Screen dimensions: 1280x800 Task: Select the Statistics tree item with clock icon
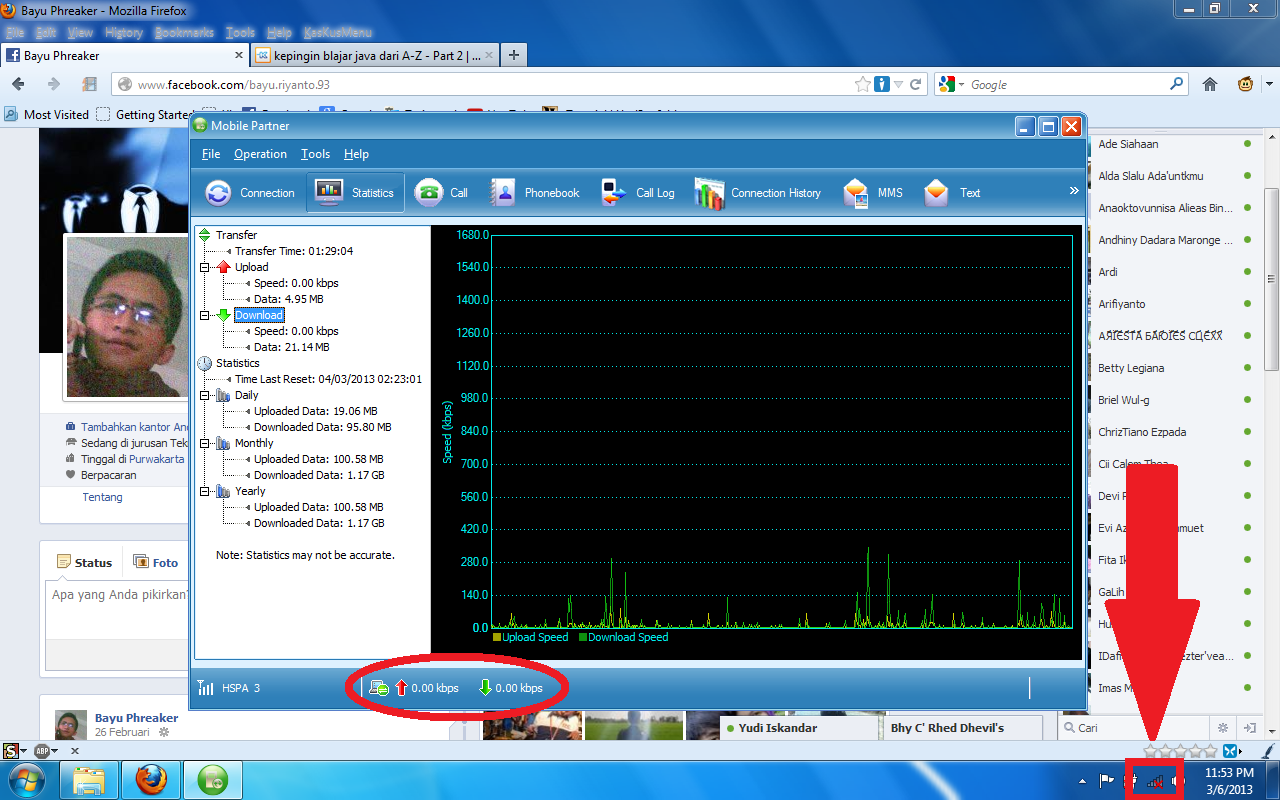click(x=237, y=363)
